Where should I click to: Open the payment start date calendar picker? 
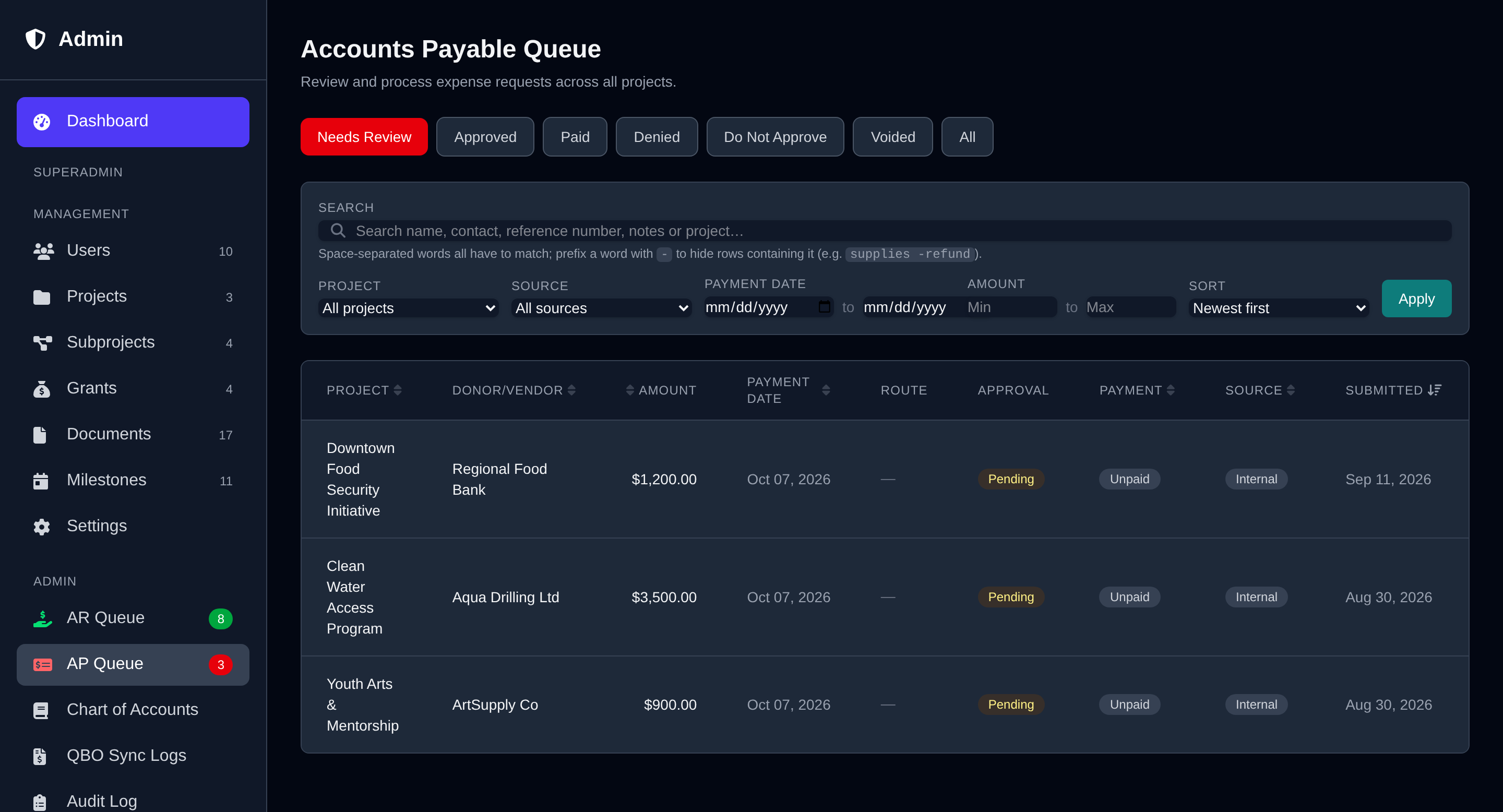tap(824, 307)
